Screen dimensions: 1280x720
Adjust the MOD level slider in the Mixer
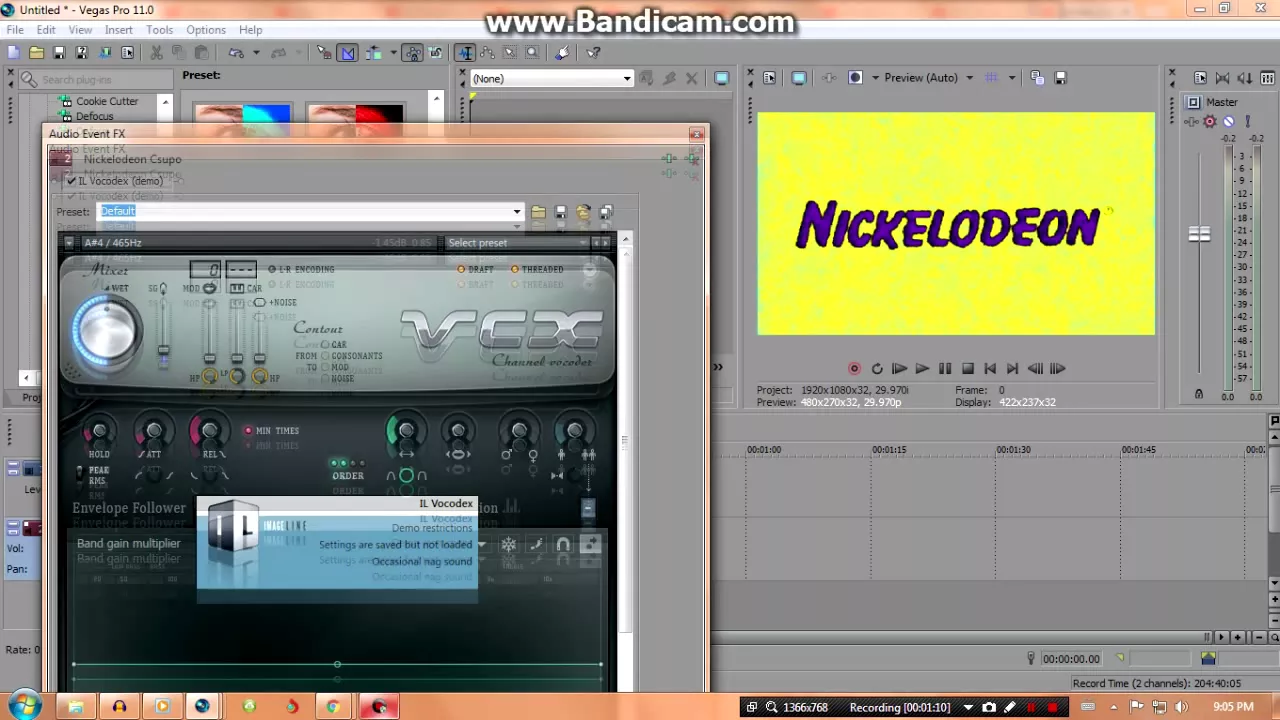[x=209, y=358]
